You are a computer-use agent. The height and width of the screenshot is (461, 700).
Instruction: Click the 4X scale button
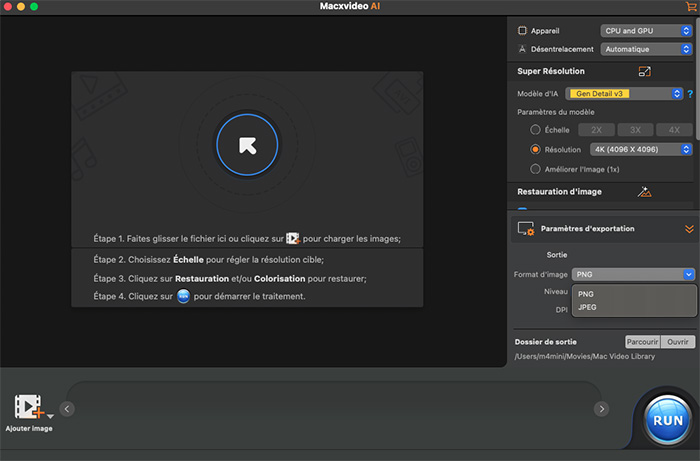tap(674, 130)
